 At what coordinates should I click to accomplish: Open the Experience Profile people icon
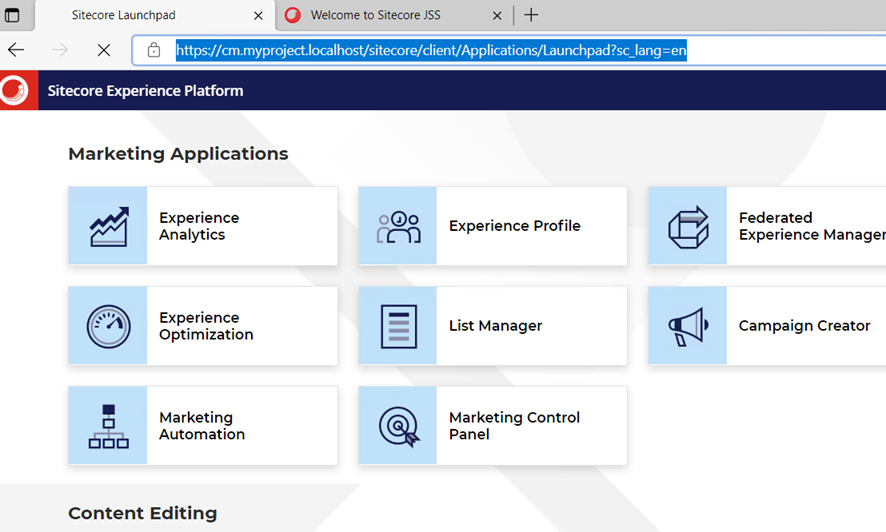398,226
